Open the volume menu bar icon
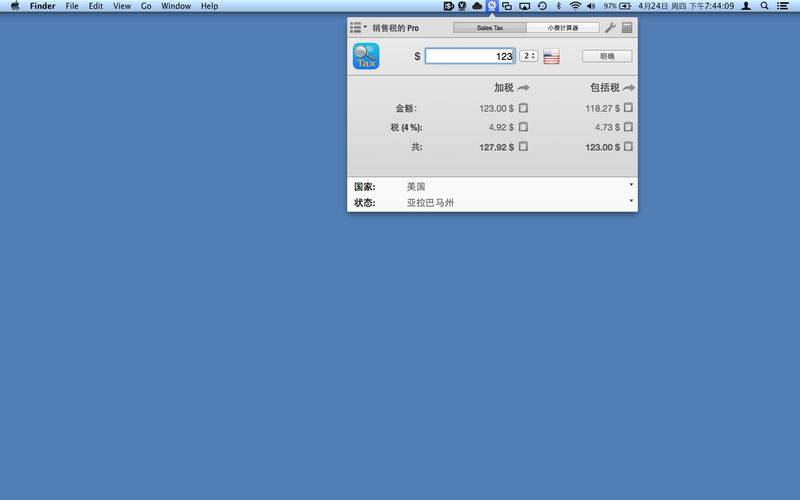800x500 pixels. pos(591,6)
